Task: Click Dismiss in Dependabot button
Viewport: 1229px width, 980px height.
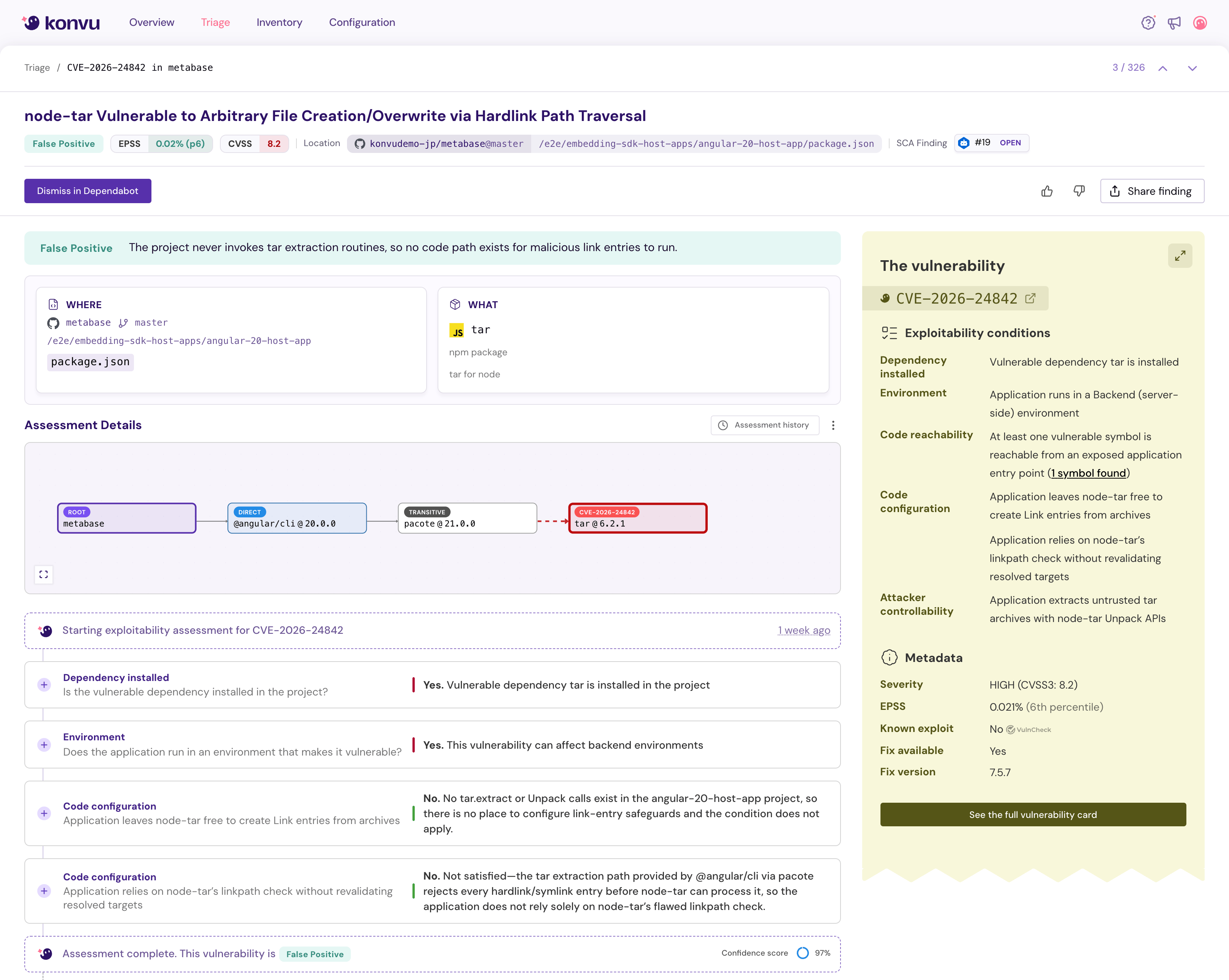Action: coord(87,191)
